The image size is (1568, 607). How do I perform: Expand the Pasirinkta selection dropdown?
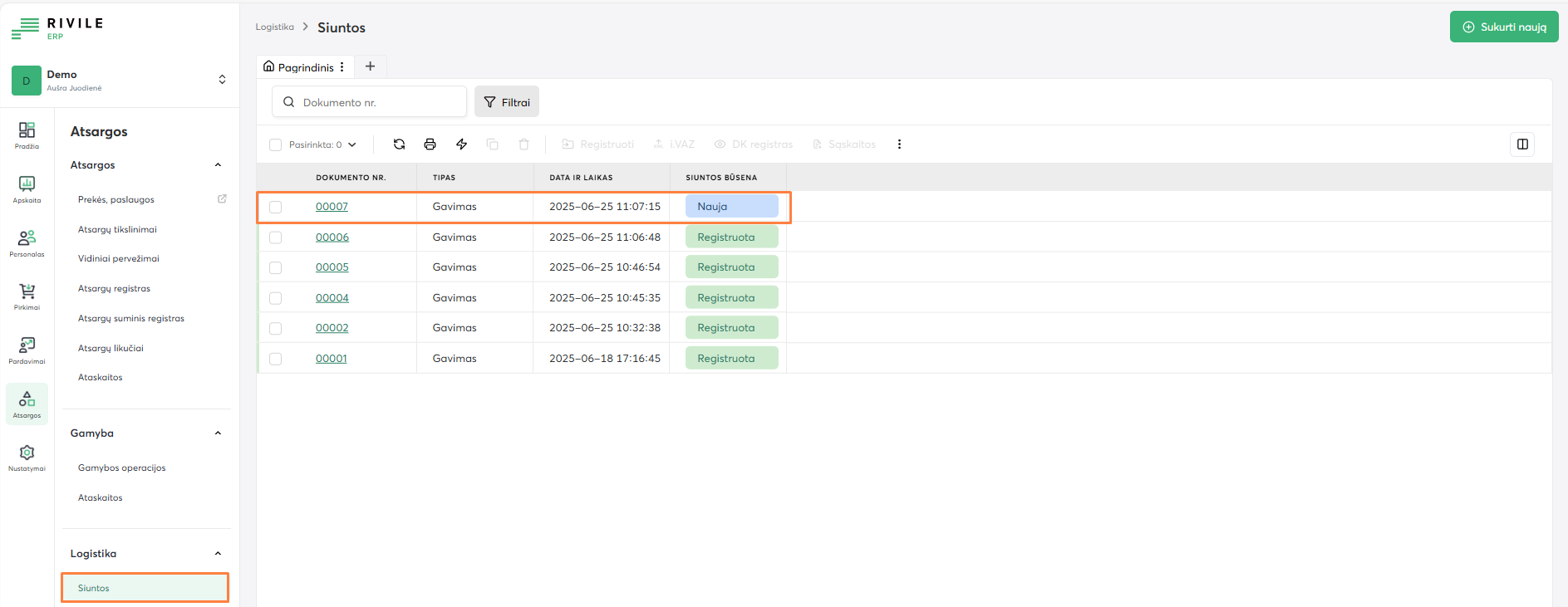click(351, 144)
